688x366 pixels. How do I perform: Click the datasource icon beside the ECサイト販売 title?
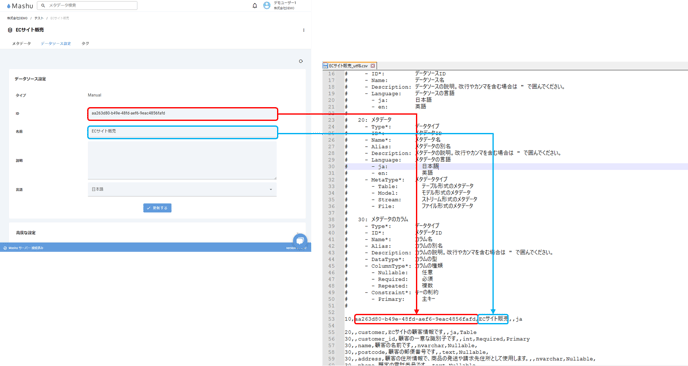[10, 30]
